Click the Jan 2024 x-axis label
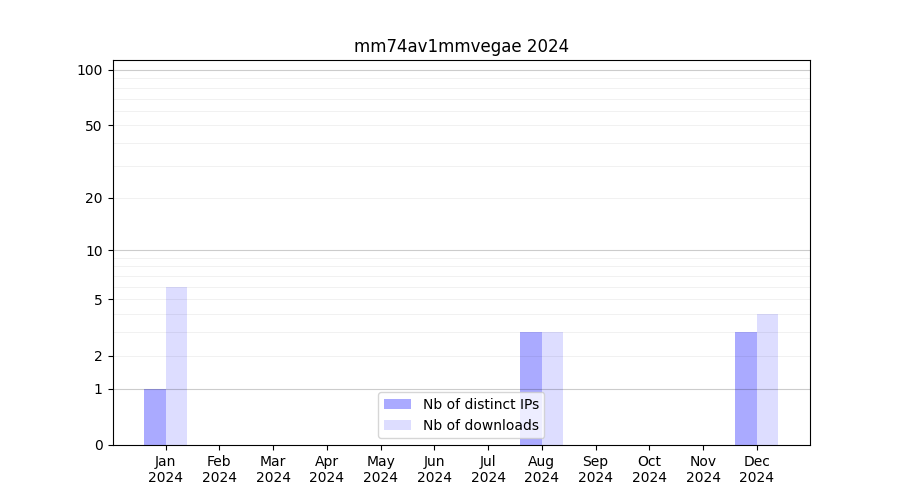The height and width of the screenshot is (500, 900). tap(166, 469)
